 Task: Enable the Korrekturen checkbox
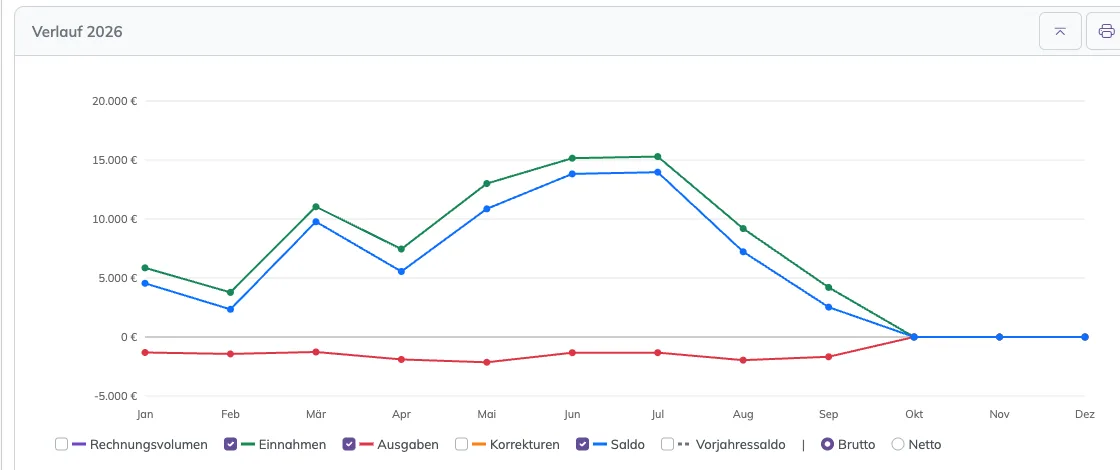pos(461,444)
